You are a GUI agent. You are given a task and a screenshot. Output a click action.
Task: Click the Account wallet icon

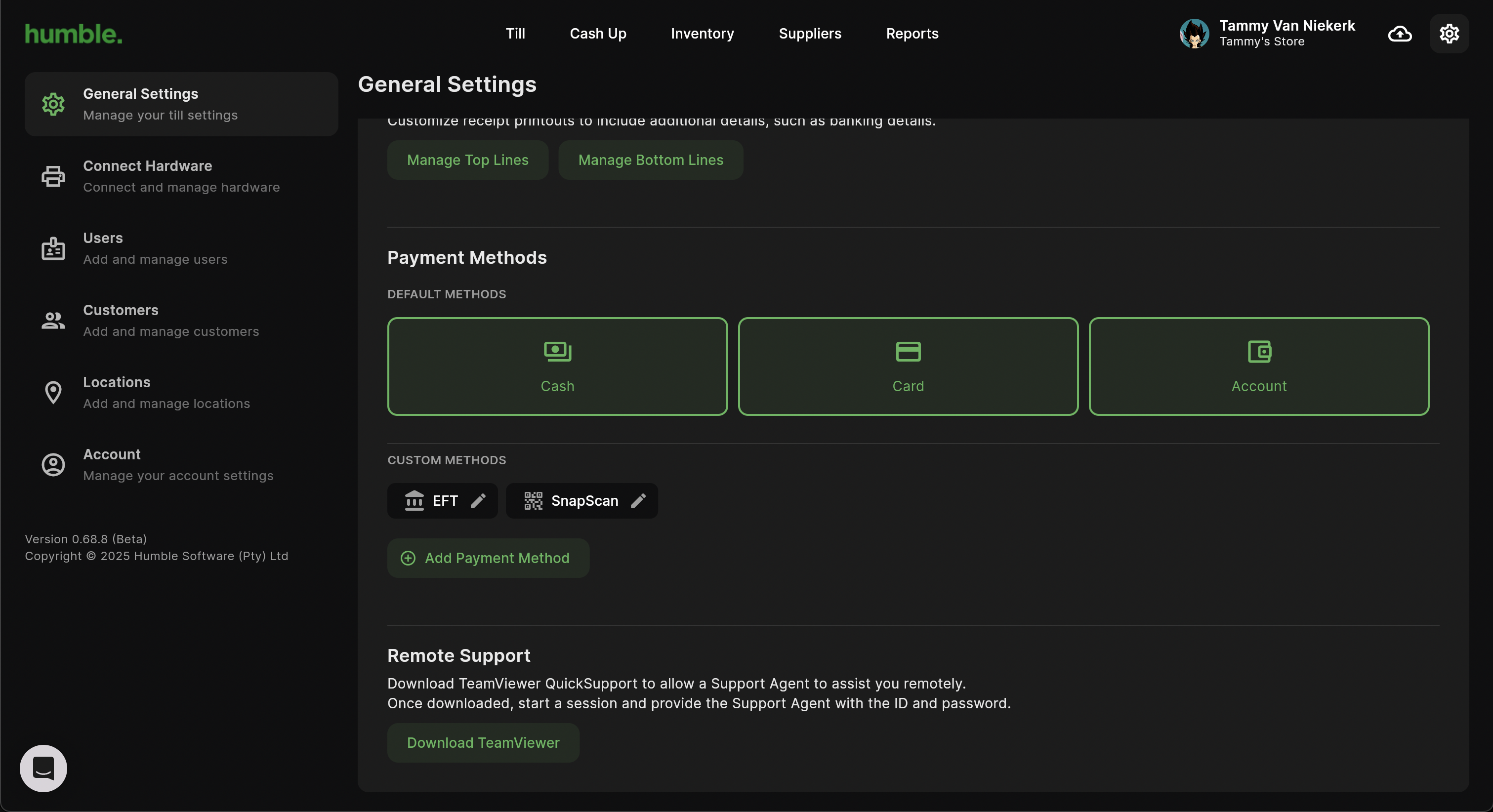coord(1259,351)
